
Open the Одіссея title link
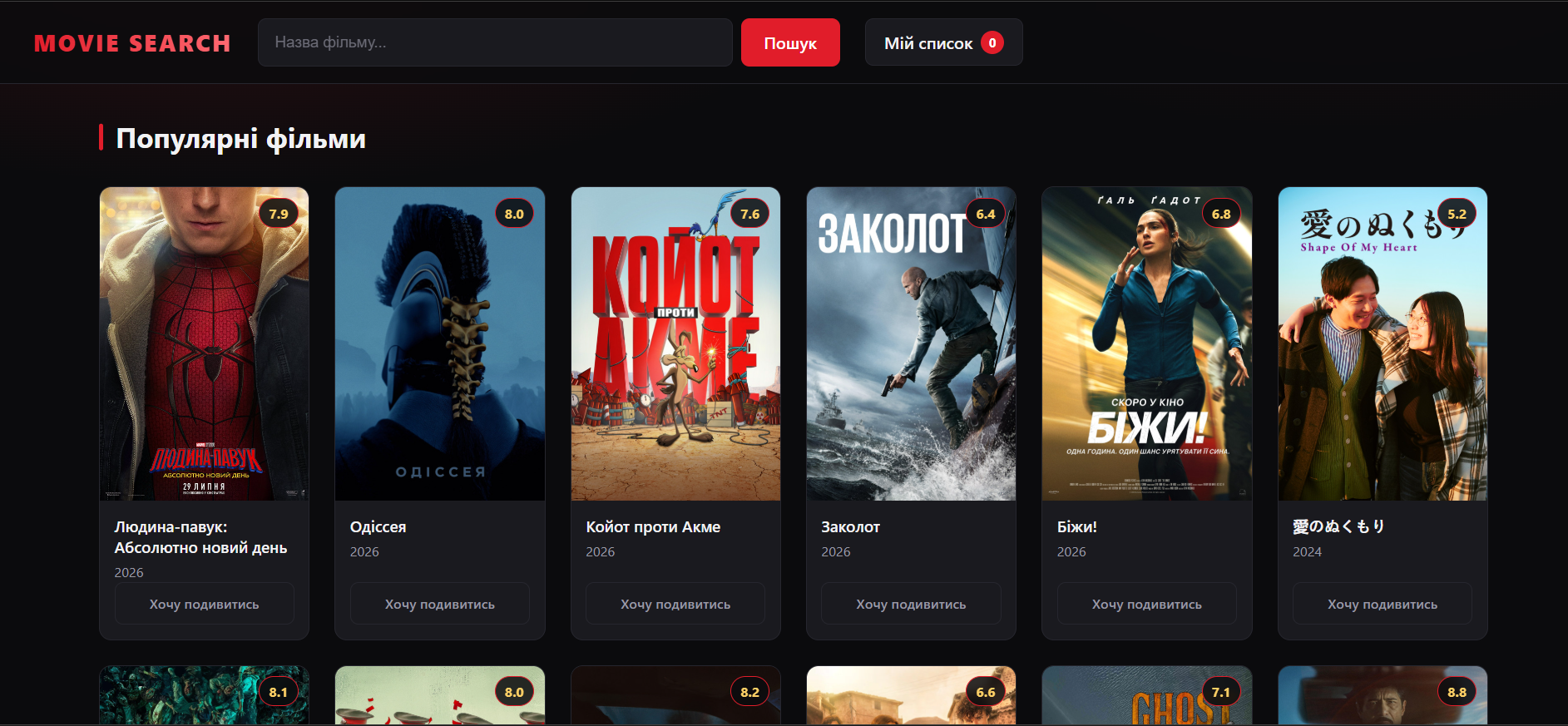(378, 527)
